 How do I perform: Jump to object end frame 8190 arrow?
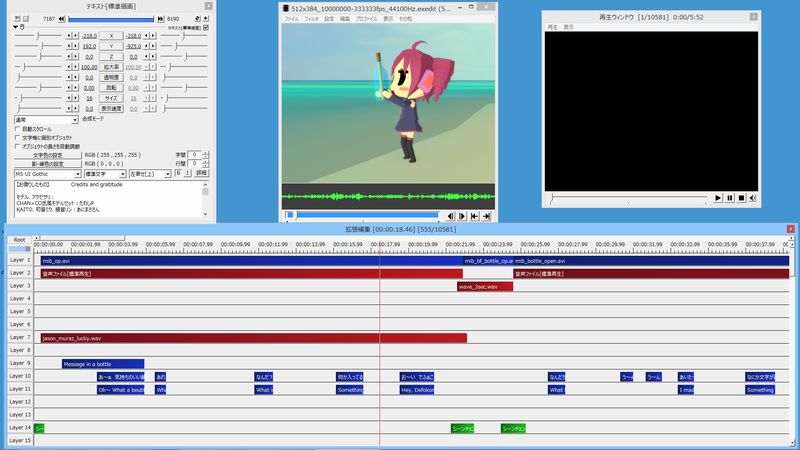pyautogui.click(x=161, y=19)
